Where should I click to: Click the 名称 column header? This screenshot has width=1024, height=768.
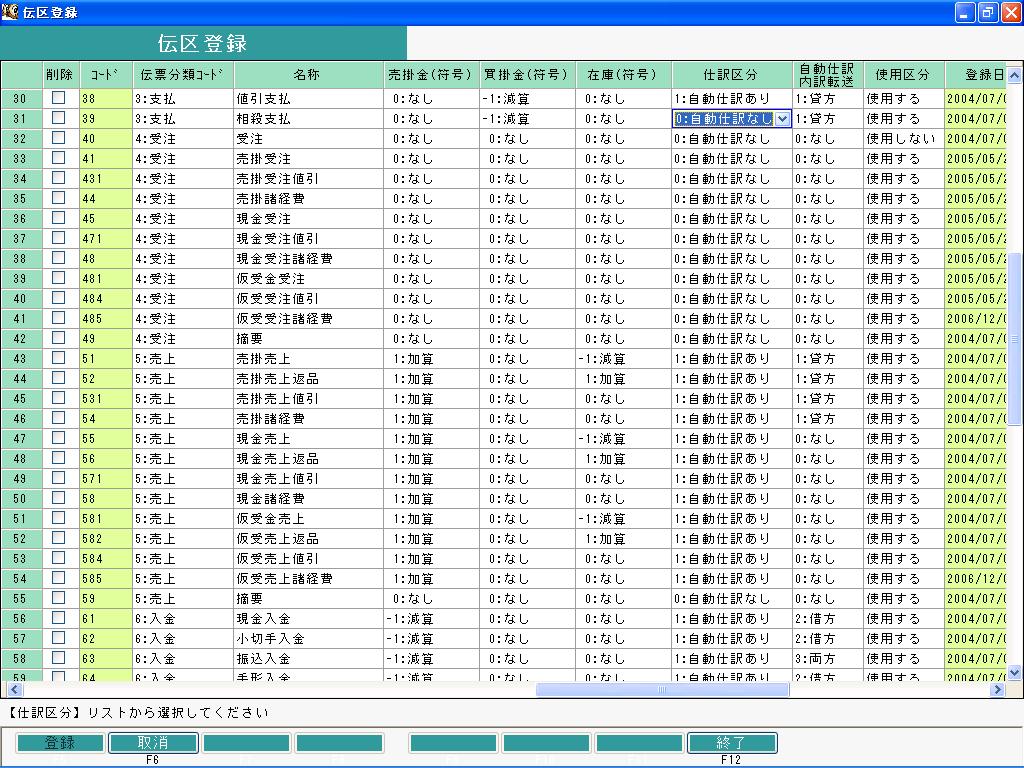tap(308, 74)
